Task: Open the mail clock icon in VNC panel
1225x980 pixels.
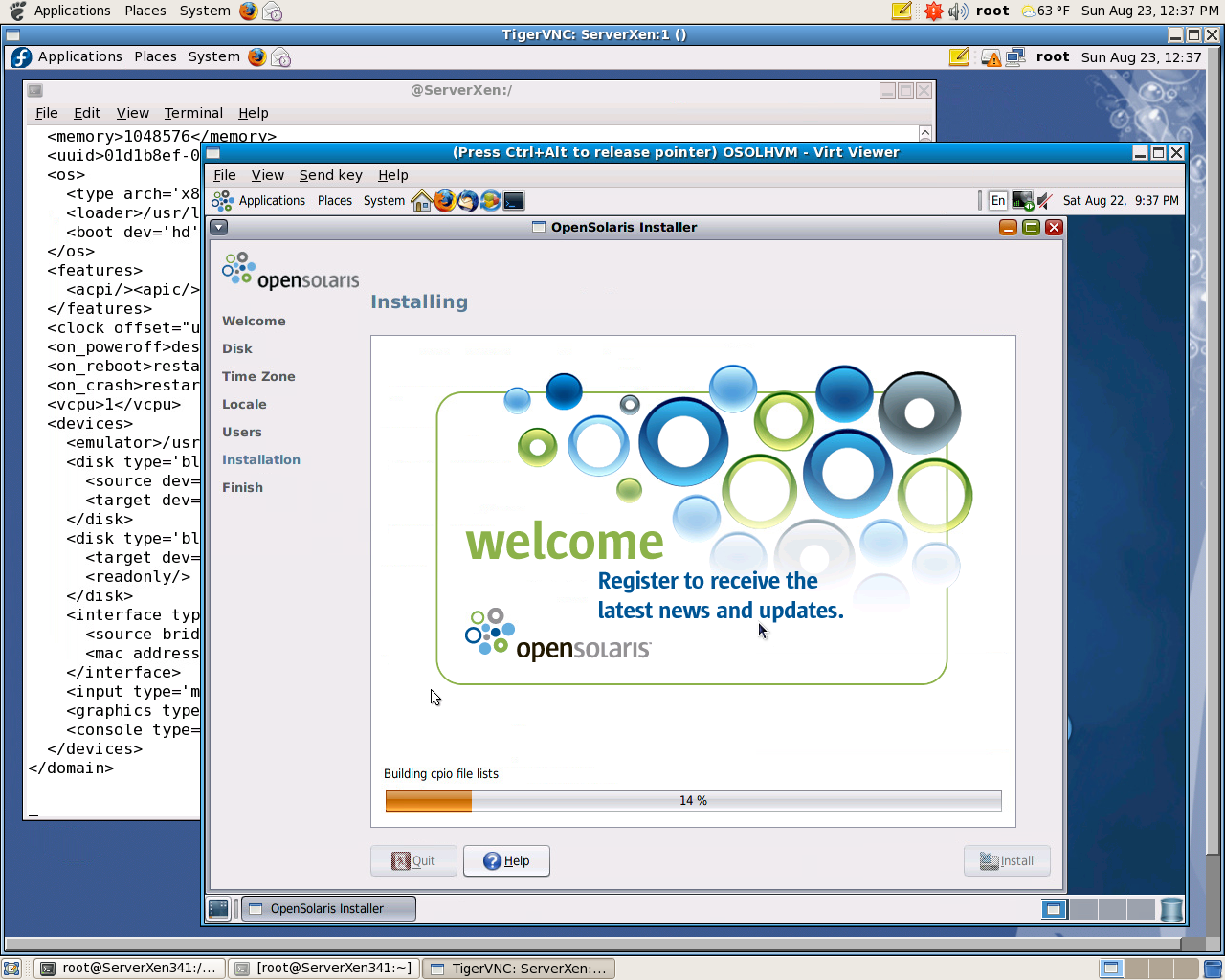Action: [280, 57]
